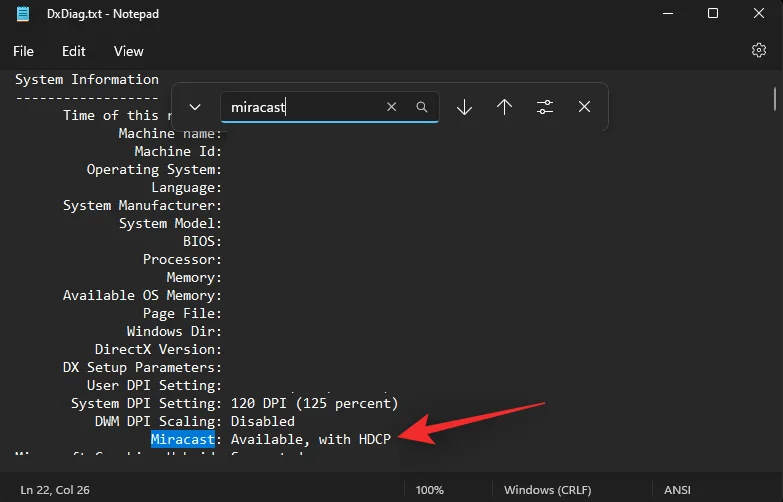
Task: Open the View menu
Action: pos(128,51)
